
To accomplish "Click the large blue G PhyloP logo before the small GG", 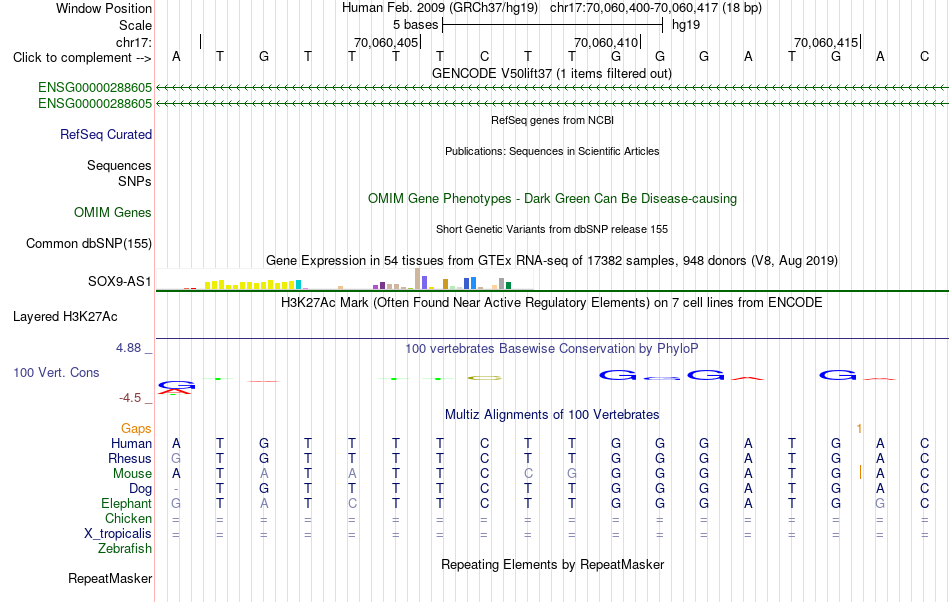I will pyautogui.click(x=617, y=375).
